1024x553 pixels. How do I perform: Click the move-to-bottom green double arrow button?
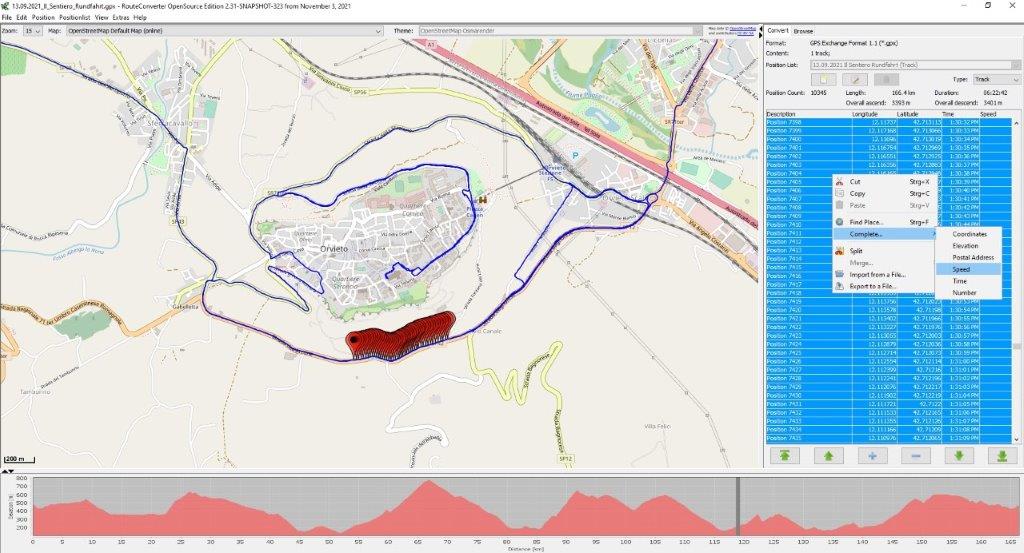(1002, 455)
